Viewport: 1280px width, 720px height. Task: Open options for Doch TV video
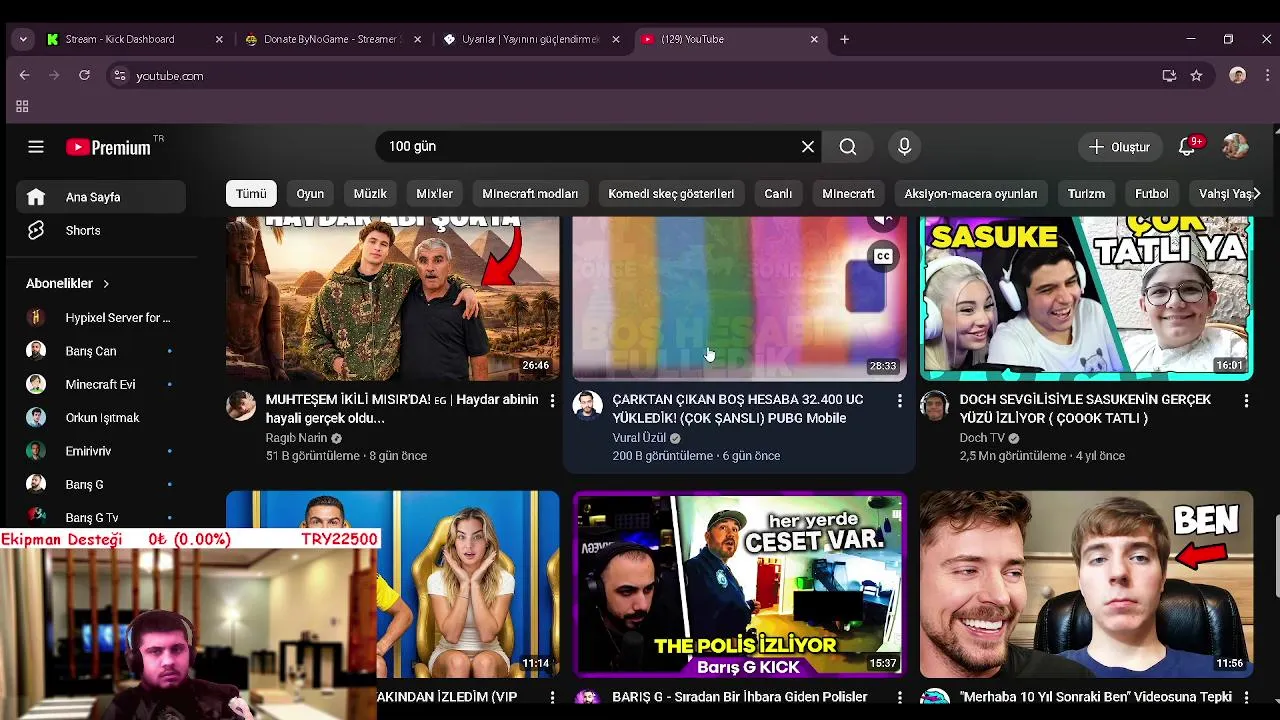tap(1246, 400)
